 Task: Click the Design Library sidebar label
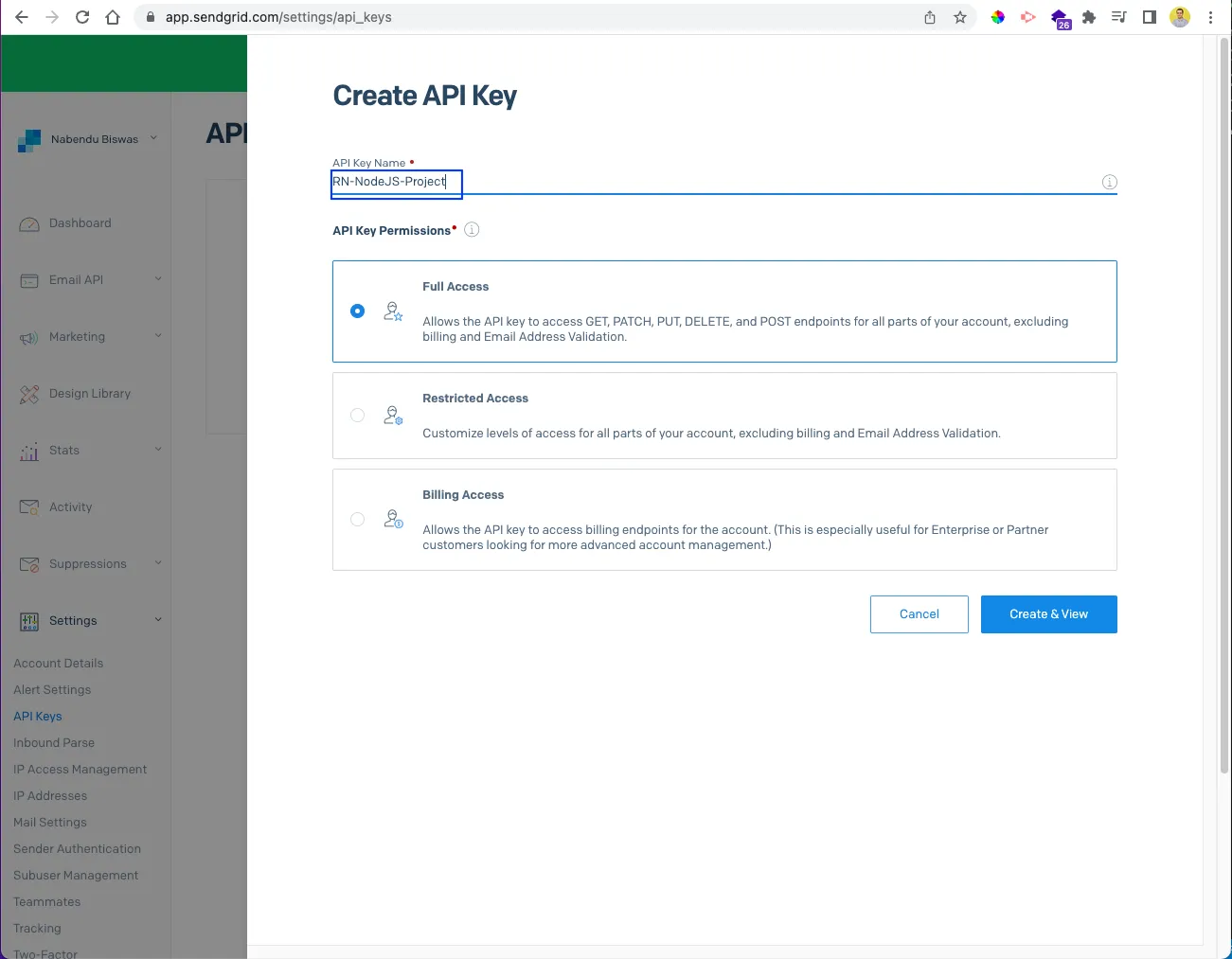pyautogui.click(x=90, y=394)
